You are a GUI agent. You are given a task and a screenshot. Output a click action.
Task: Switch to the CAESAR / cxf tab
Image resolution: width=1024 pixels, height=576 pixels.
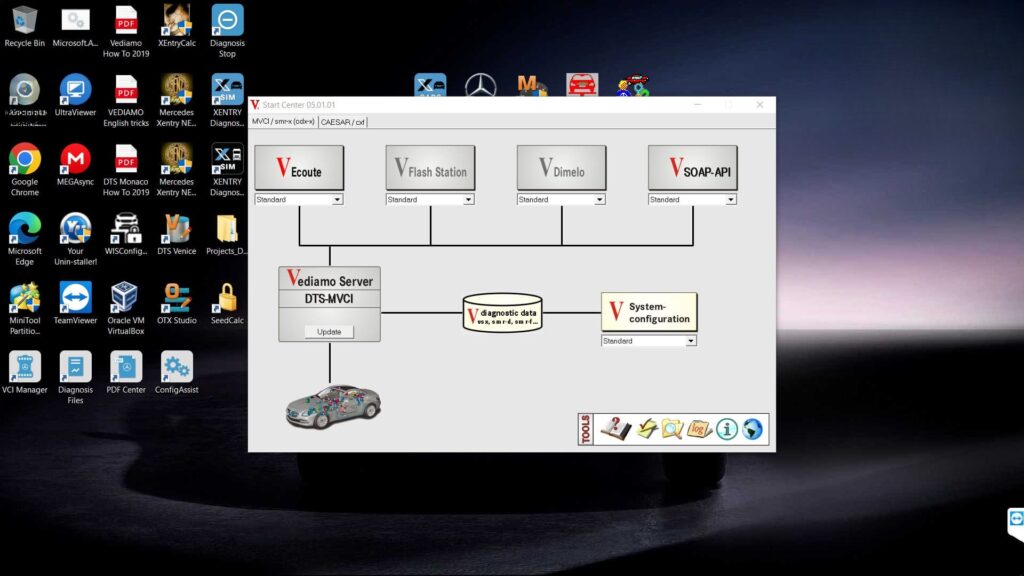tap(344, 122)
